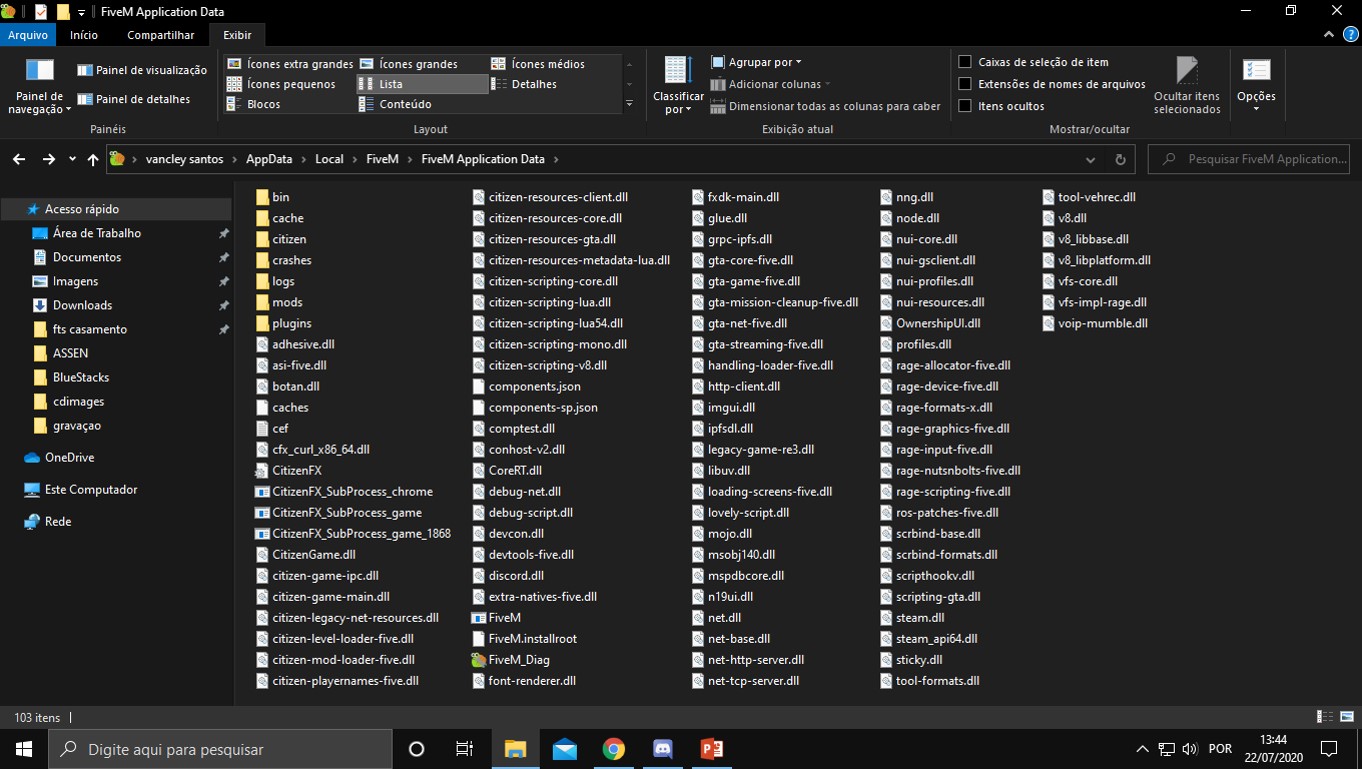
Task: Open the clock and date display
Action: [1273, 749]
